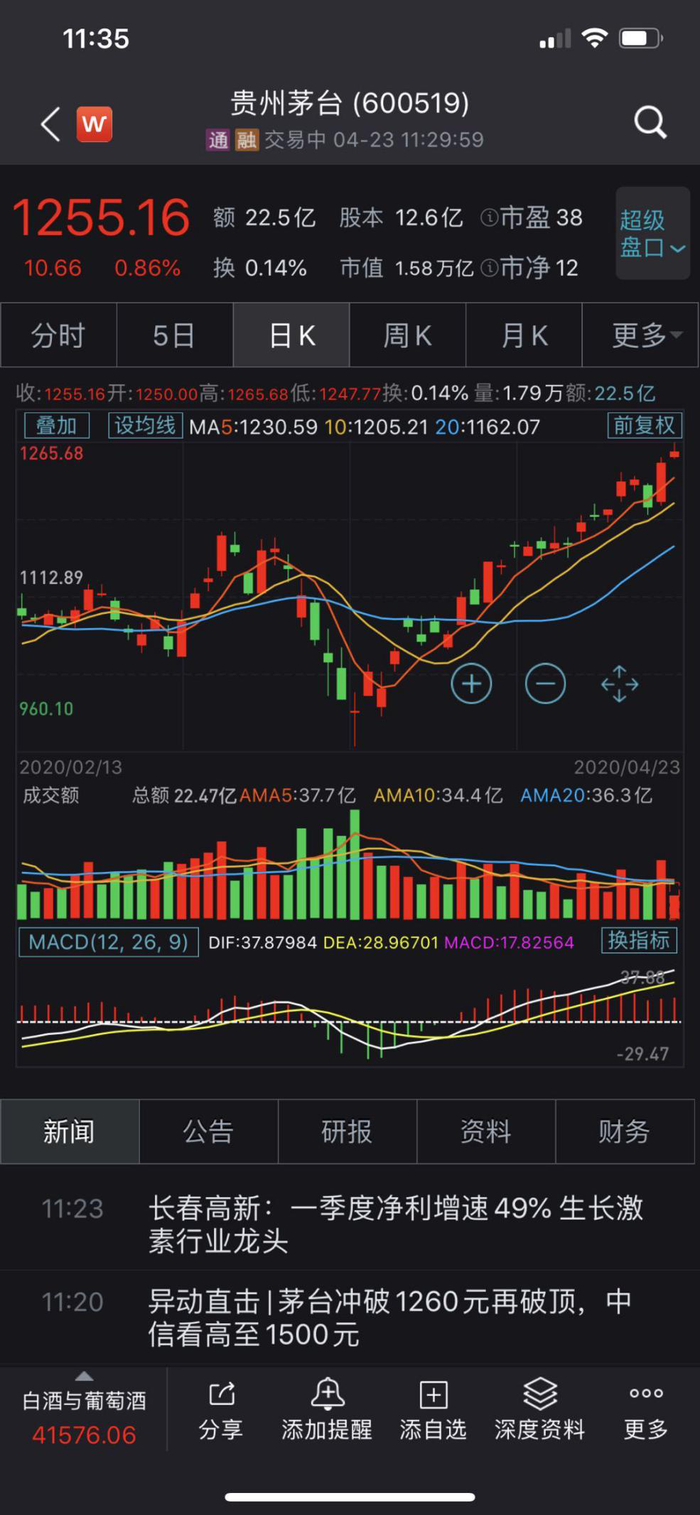Screen dimensions: 700x1515
Task: Open news 异动直击 茅台冲破1260元
Action: point(350,1318)
